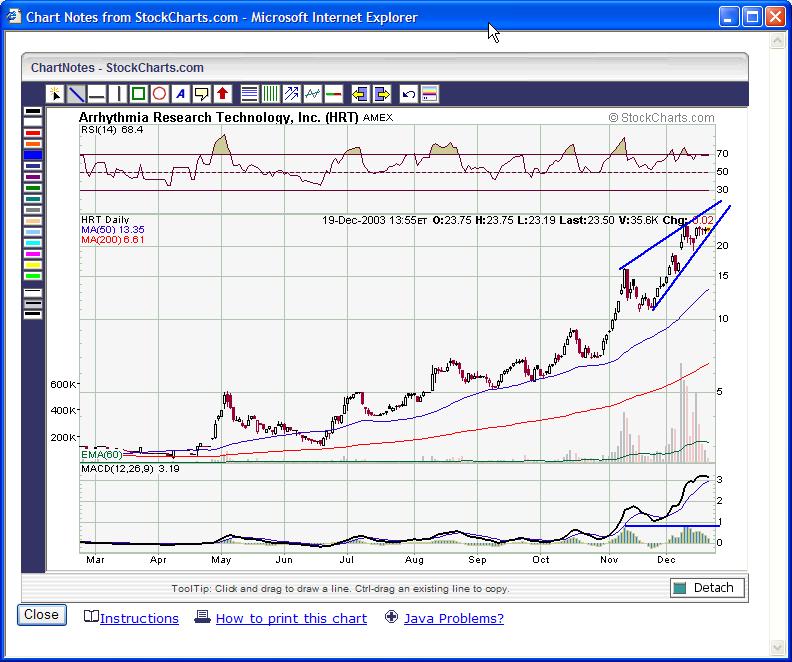The width and height of the screenshot is (792, 662).
Task: Set thin line thickness
Action: [x=33, y=293]
